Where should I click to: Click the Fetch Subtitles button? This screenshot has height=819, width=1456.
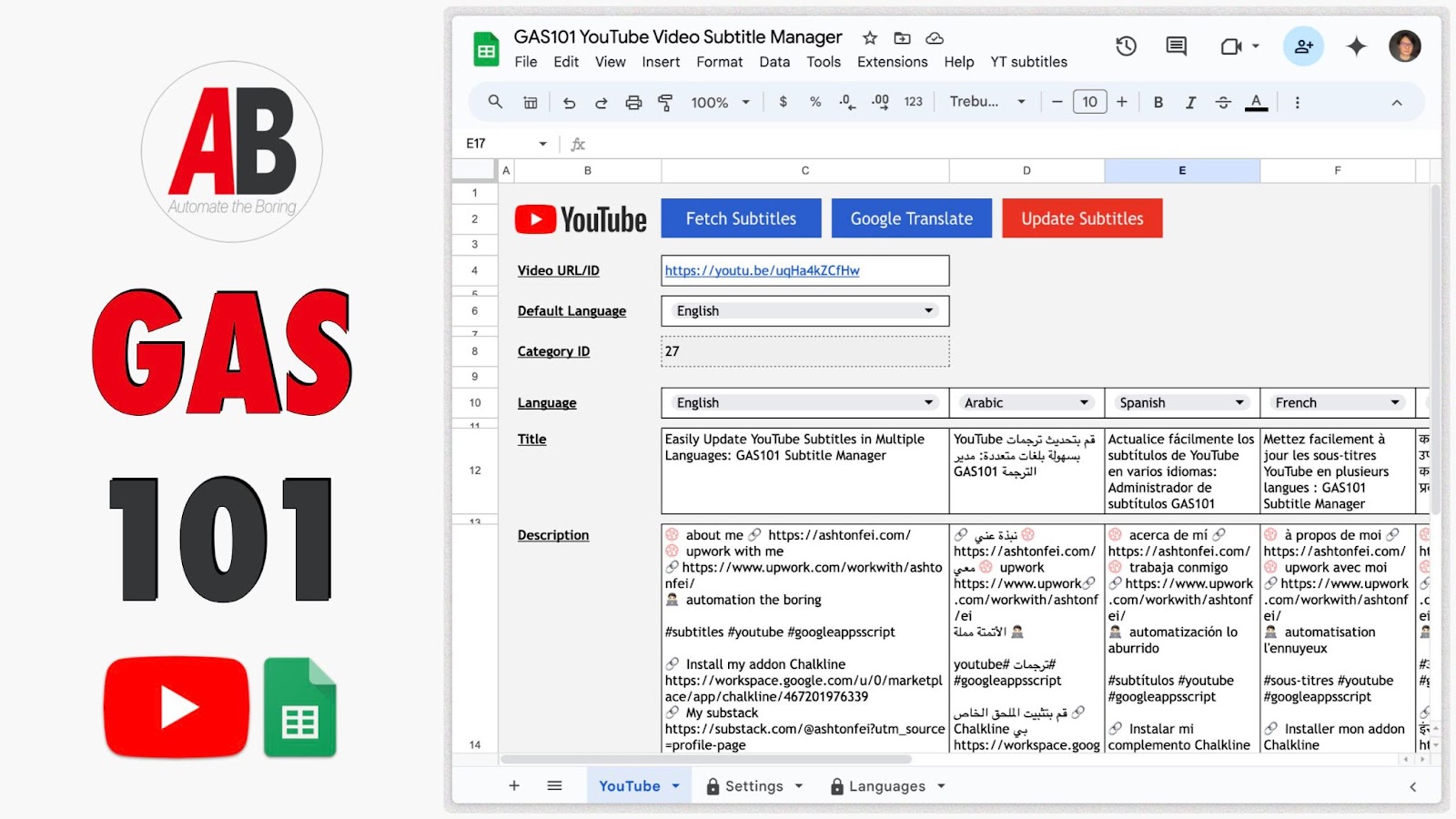point(741,218)
